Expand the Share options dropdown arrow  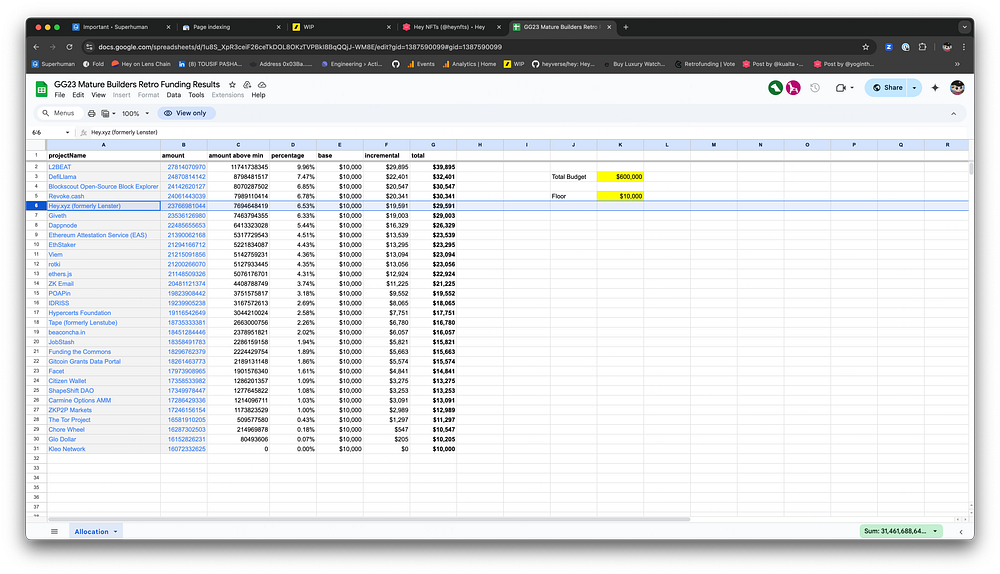click(915, 88)
